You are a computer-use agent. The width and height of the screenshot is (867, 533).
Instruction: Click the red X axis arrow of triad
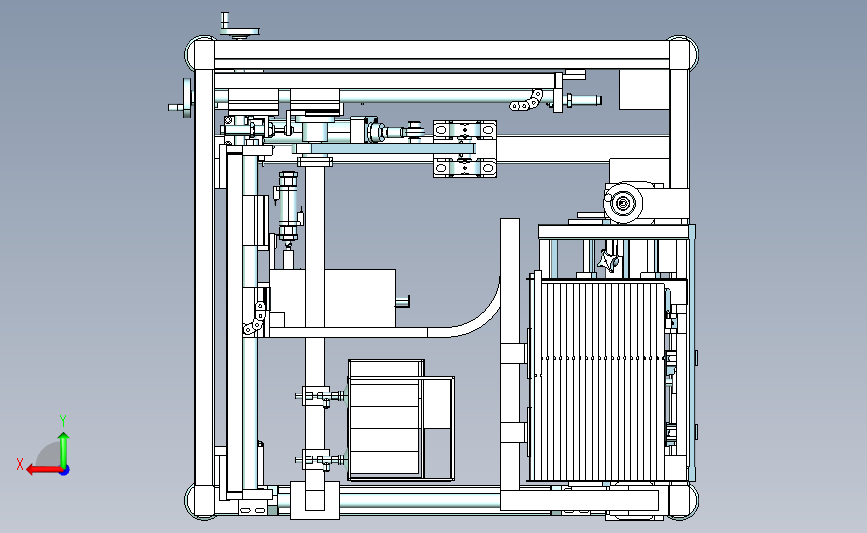43,470
